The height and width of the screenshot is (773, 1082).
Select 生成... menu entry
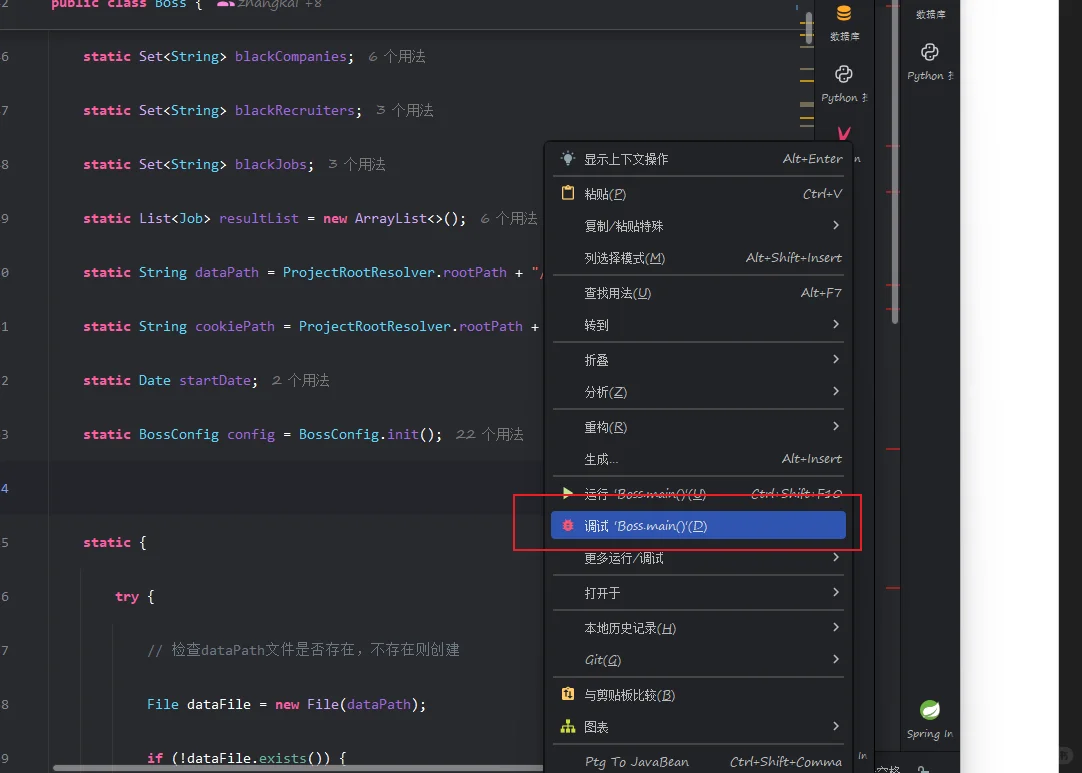pos(698,459)
